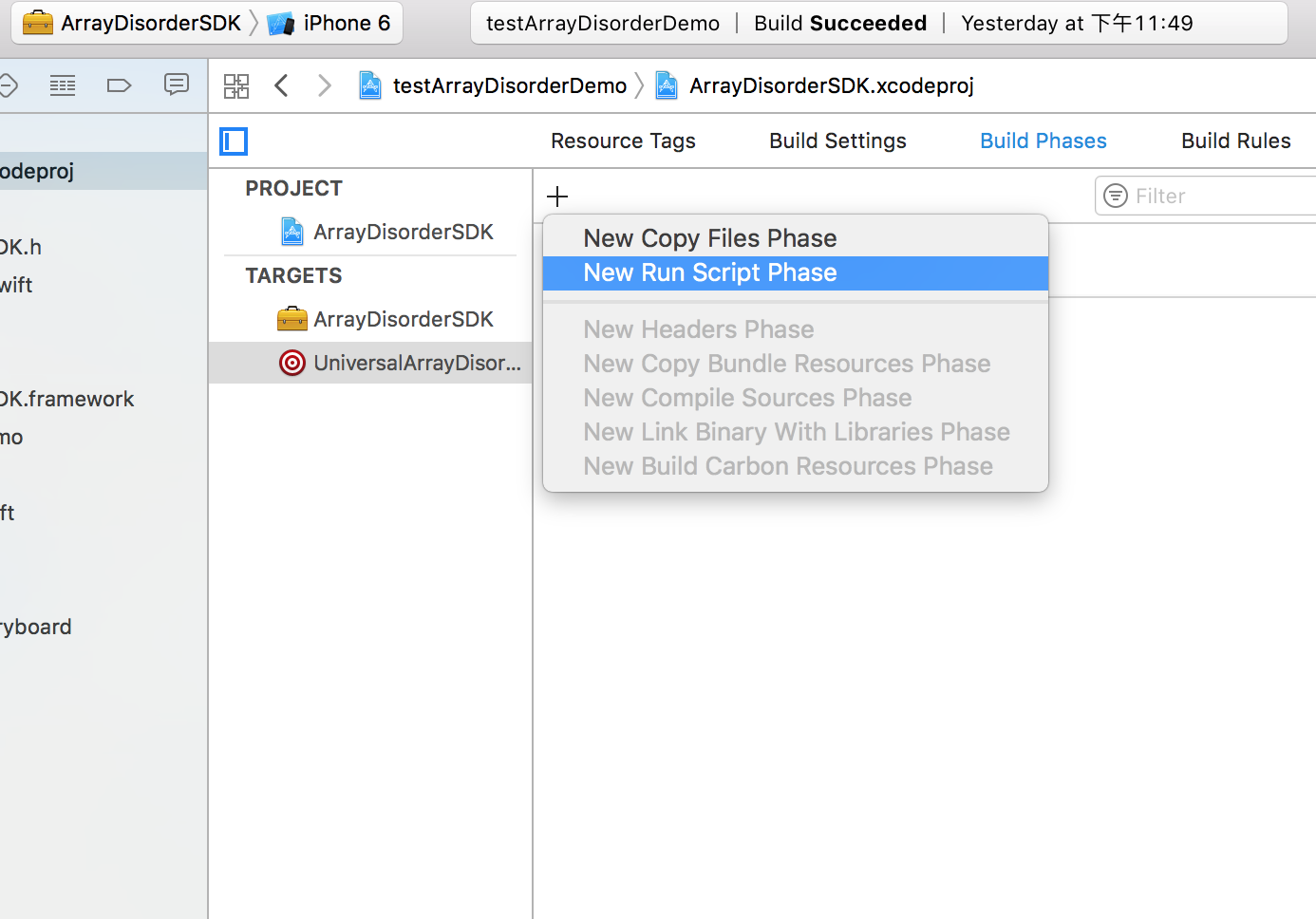The height and width of the screenshot is (919, 1316).
Task: Click the plus button to add build phase
Action: pyautogui.click(x=557, y=197)
